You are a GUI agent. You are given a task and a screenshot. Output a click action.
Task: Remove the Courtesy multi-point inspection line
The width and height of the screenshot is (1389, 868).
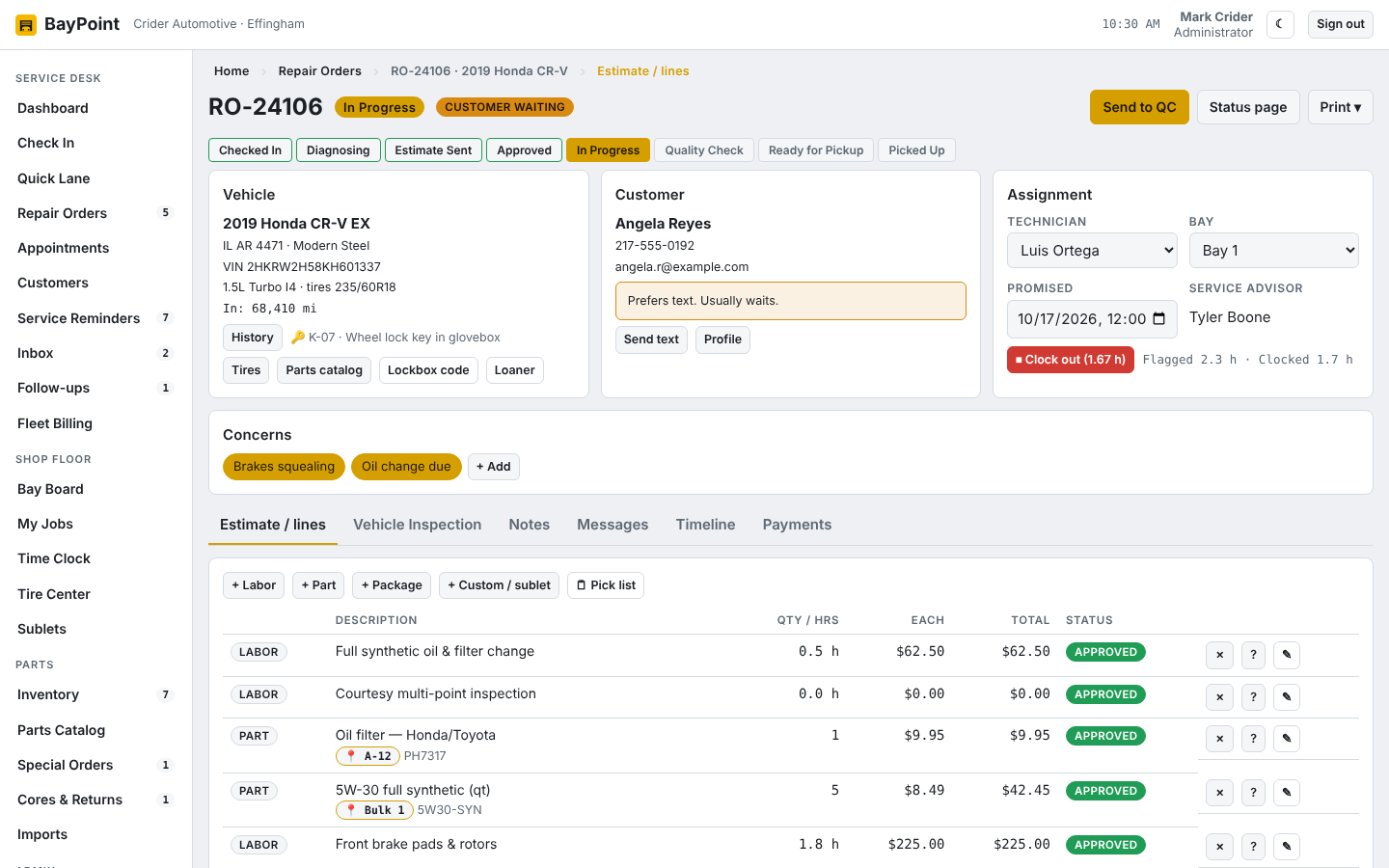1219,697
